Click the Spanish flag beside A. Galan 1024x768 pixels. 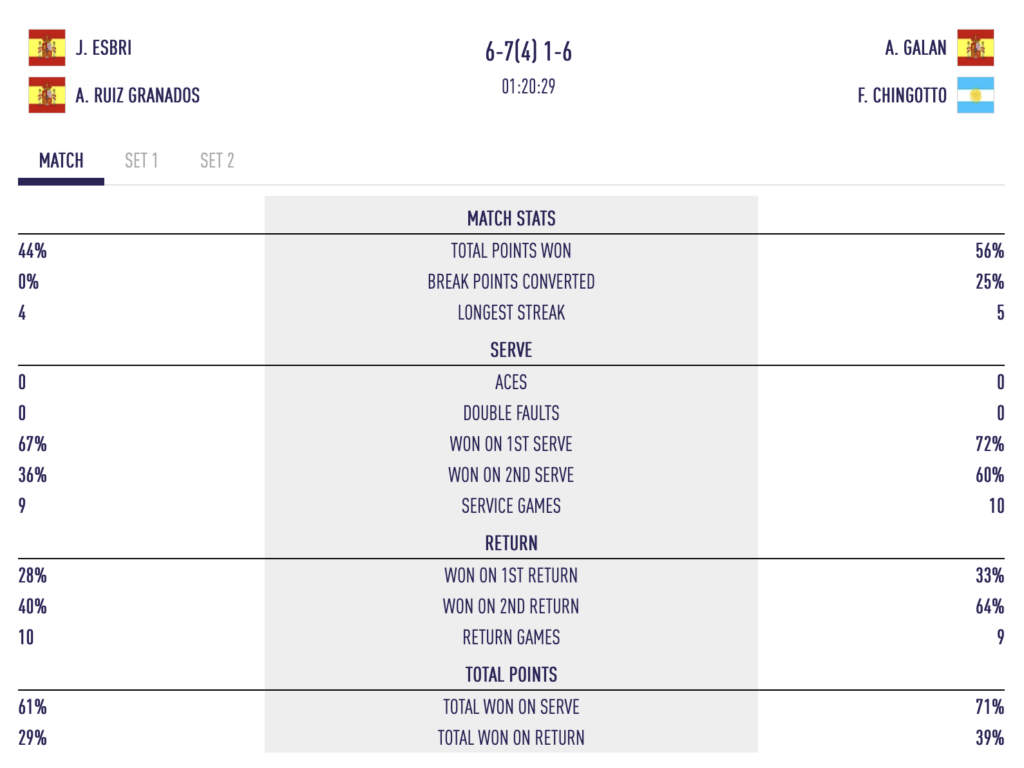(975, 47)
